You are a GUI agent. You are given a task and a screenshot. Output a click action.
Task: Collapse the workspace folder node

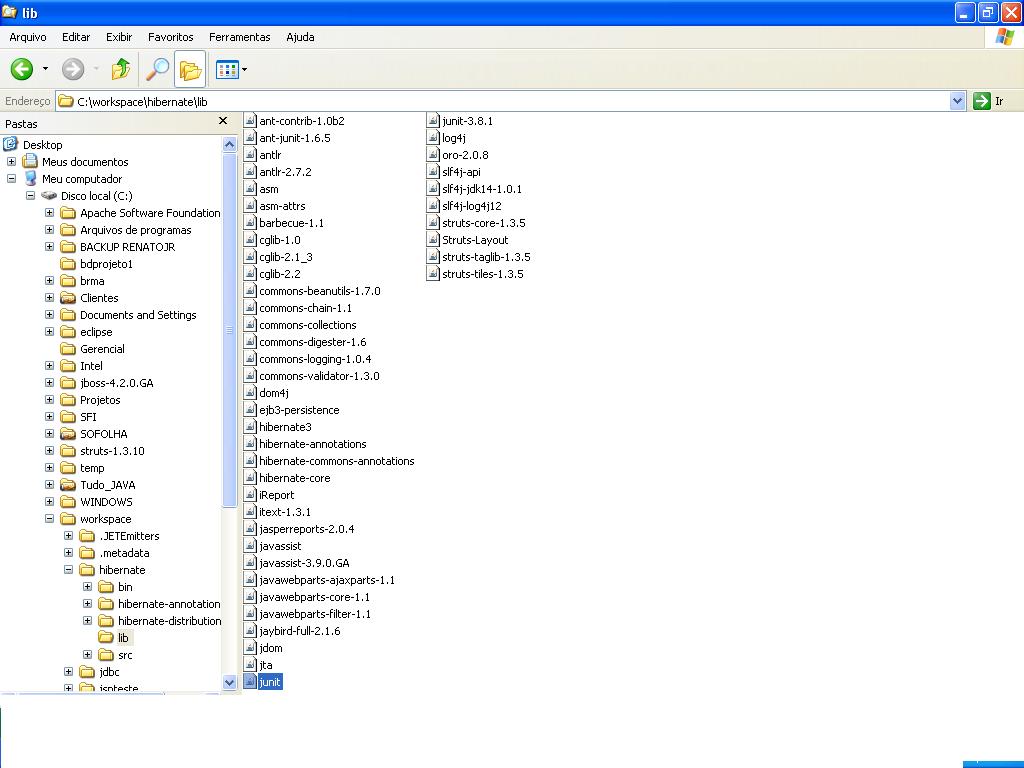(x=49, y=519)
